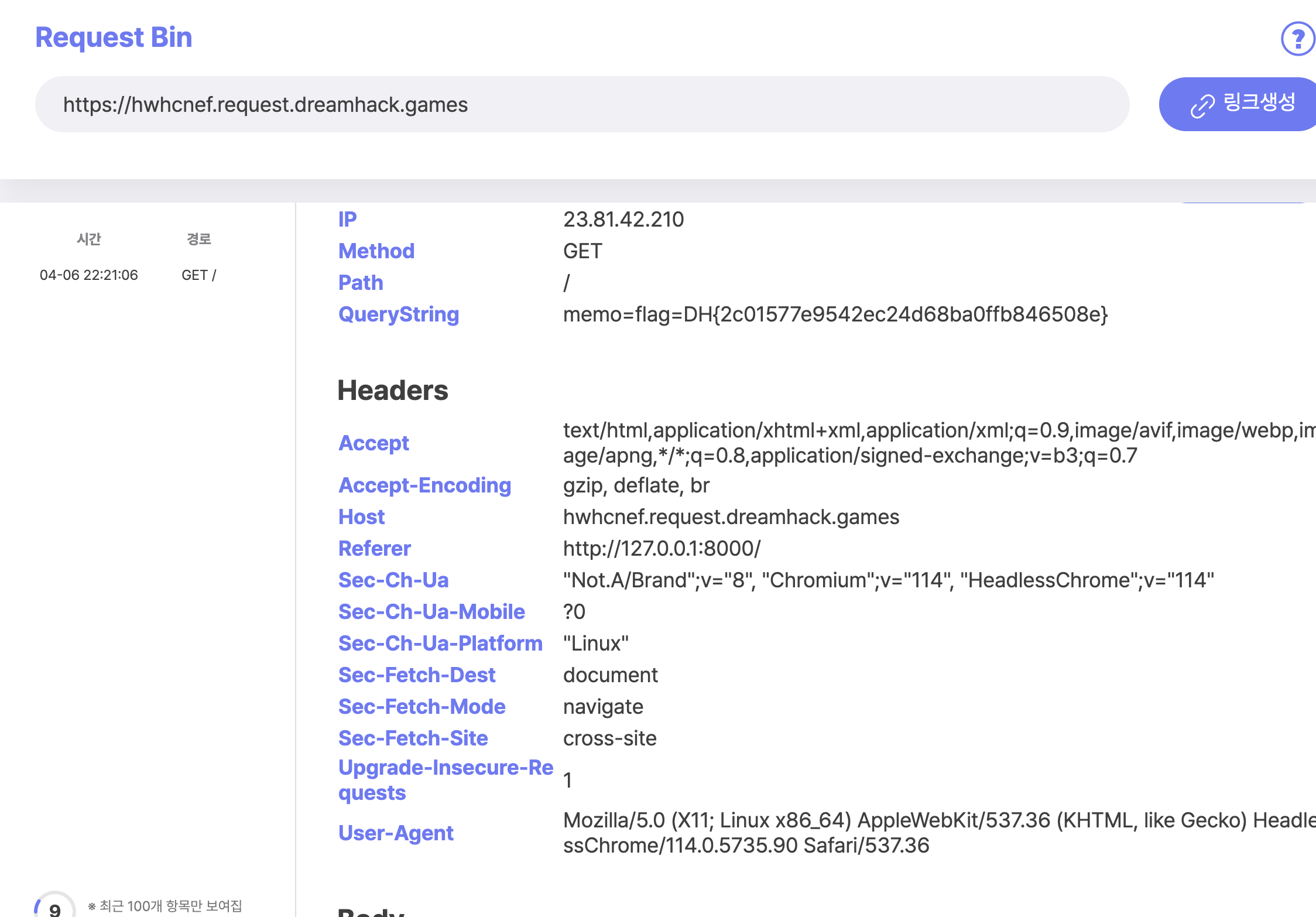Click the question mark help icon
The width and height of the screenshot is (1316, 917).
coord(1297,39)
